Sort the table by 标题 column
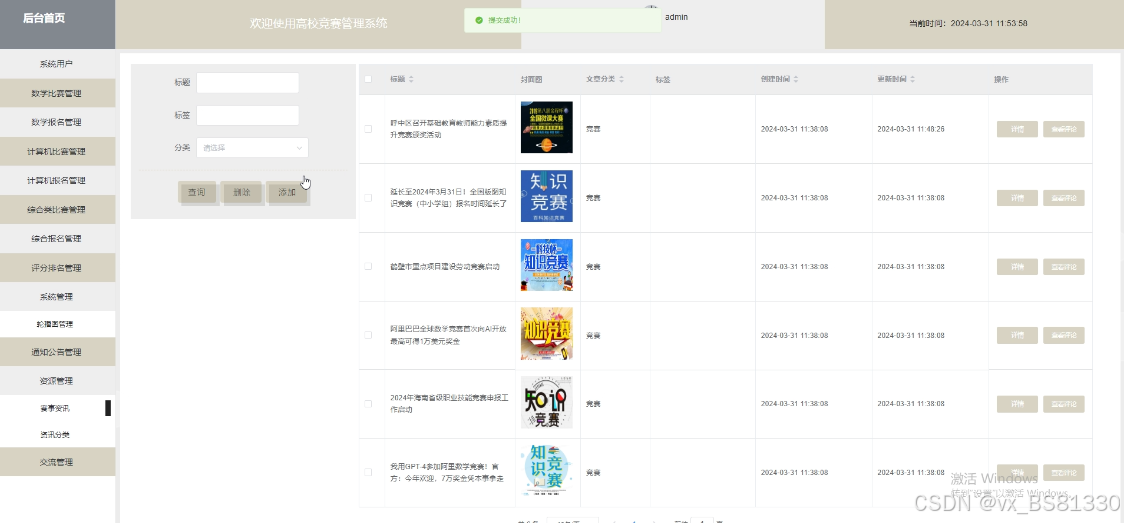 (x=411, y=80)
